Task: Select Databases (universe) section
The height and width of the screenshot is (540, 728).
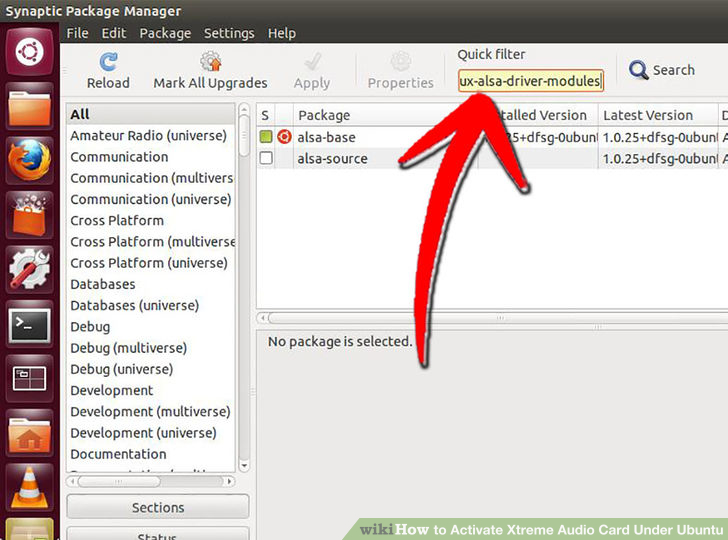Action: pyautogui.click(x=151, y=306)
